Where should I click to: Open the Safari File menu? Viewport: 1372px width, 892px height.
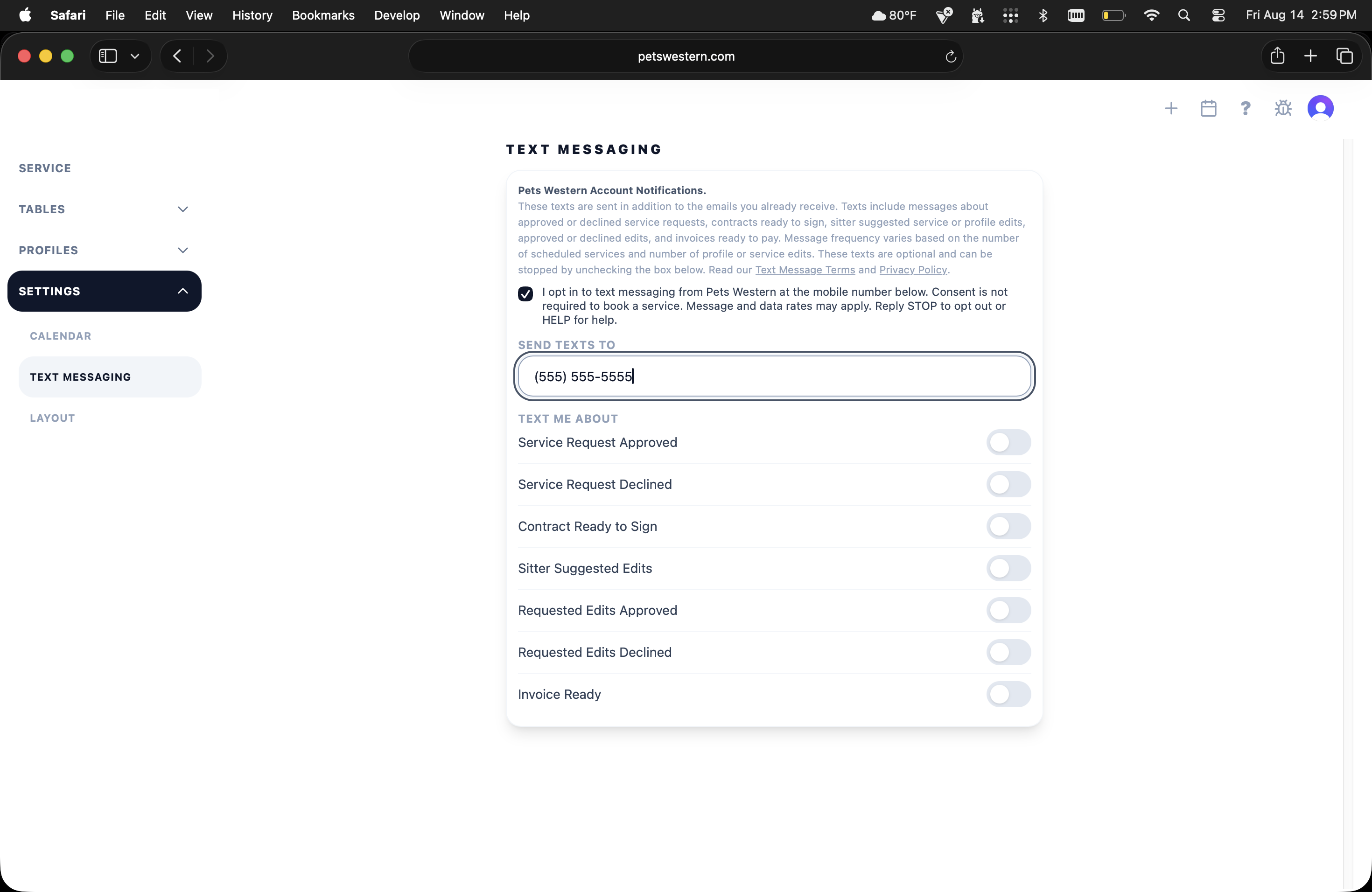pos(115,15)
